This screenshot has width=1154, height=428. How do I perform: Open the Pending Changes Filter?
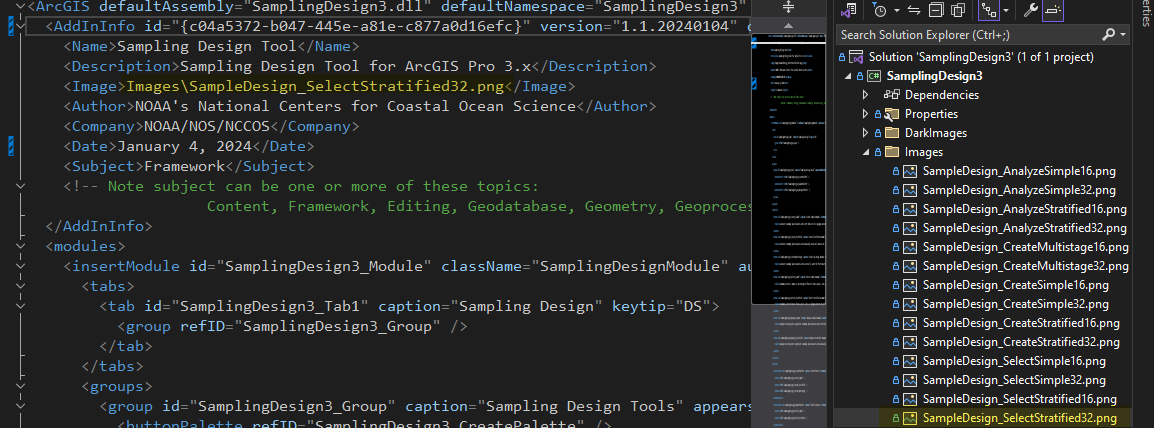(878, 10)
